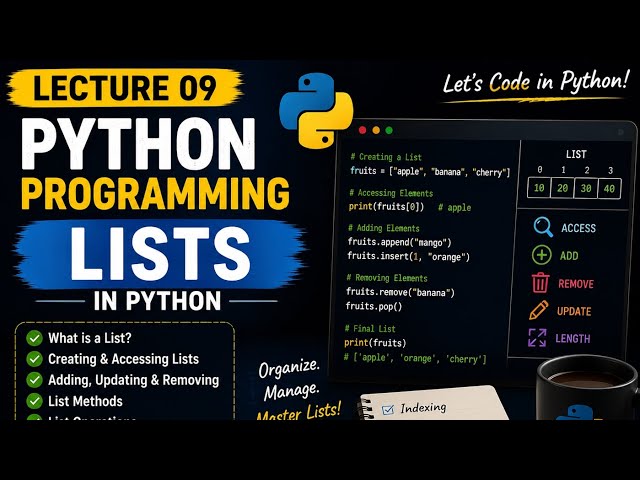The image size is (640, 480).
Task: Click the checkmark beside Adding, Updating & Removing
Action: 34,380
